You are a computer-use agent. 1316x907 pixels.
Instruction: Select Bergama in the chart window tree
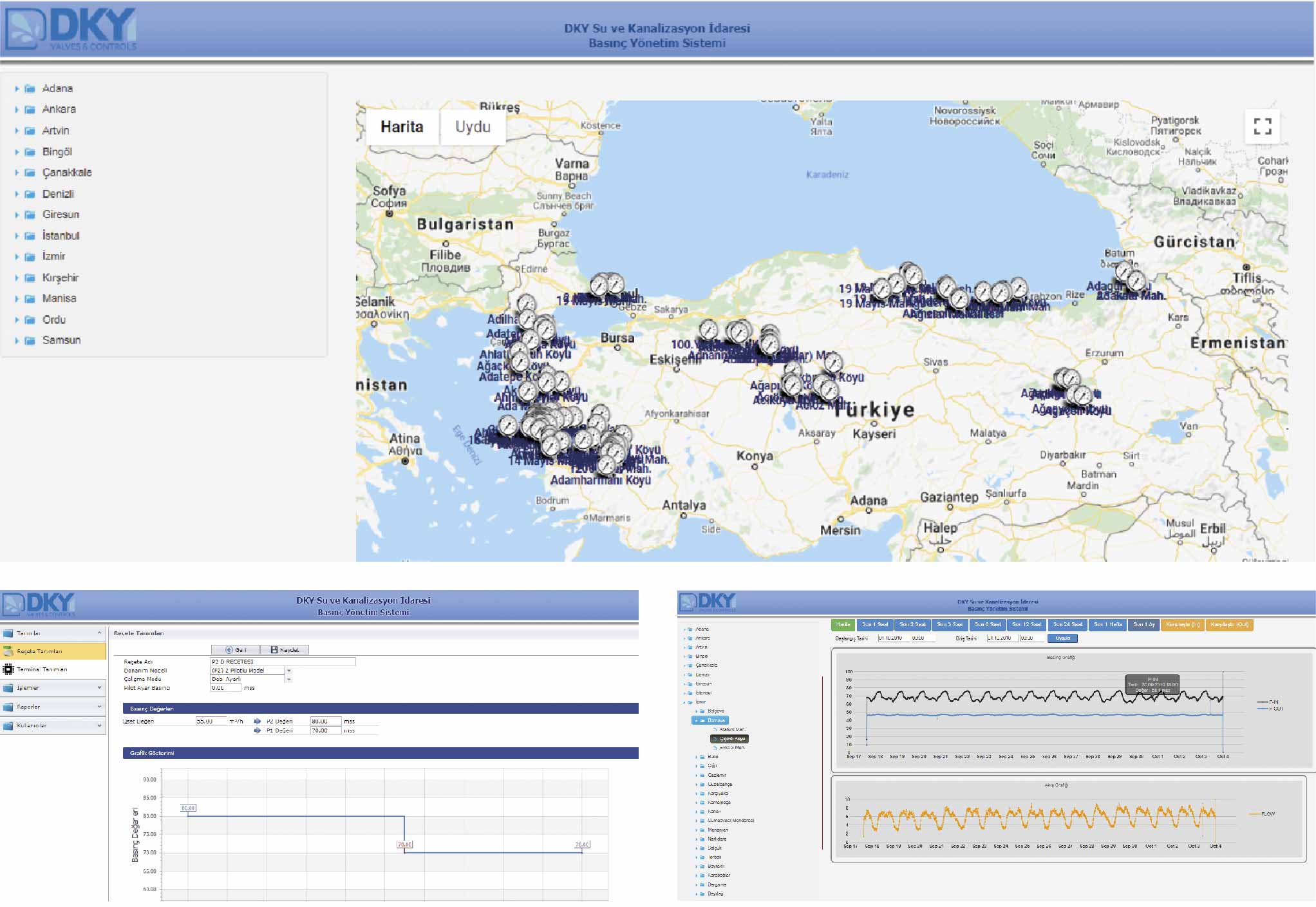tap(717, 884)
